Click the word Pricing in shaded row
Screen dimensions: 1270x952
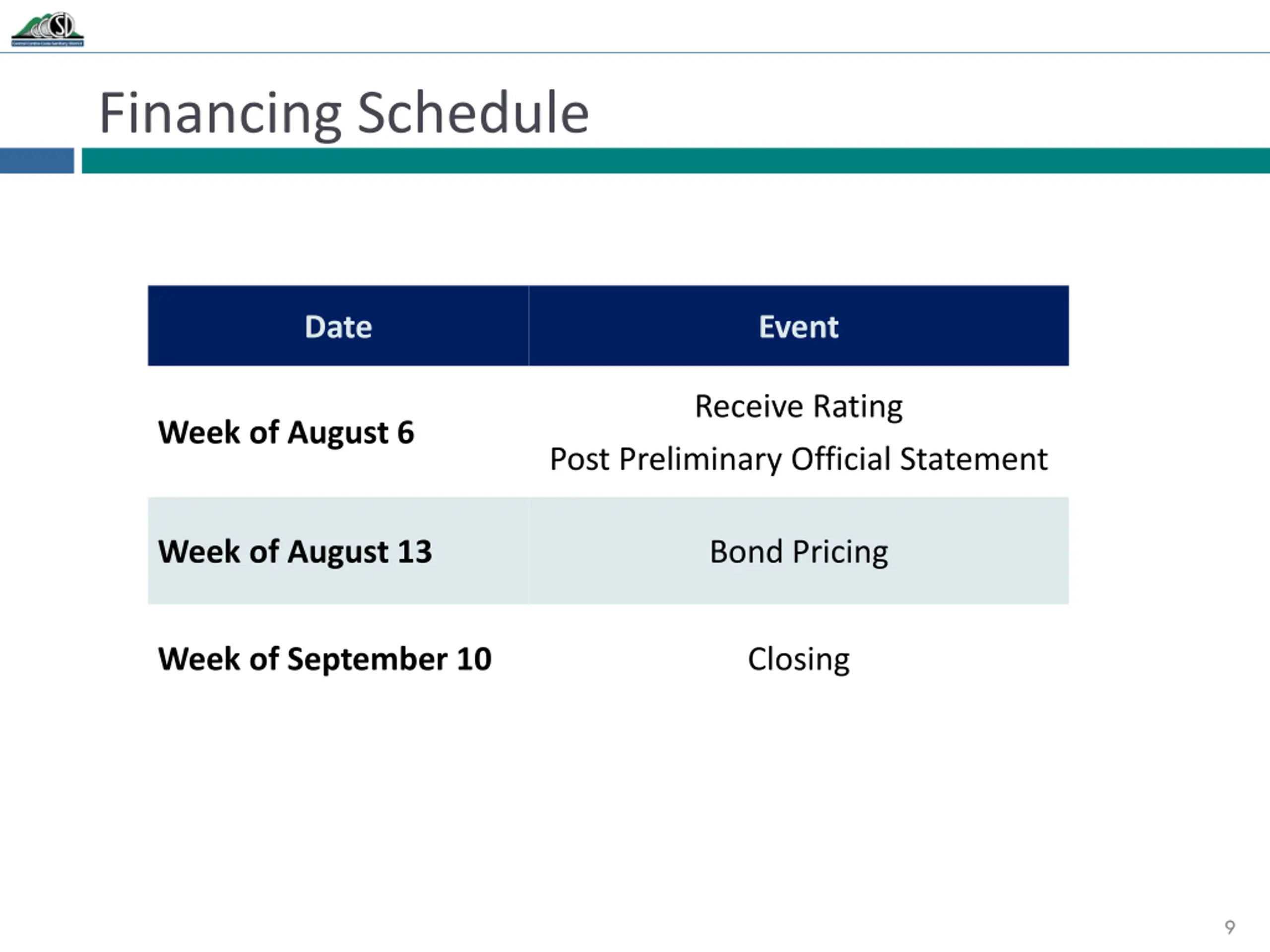coord(840,553)
